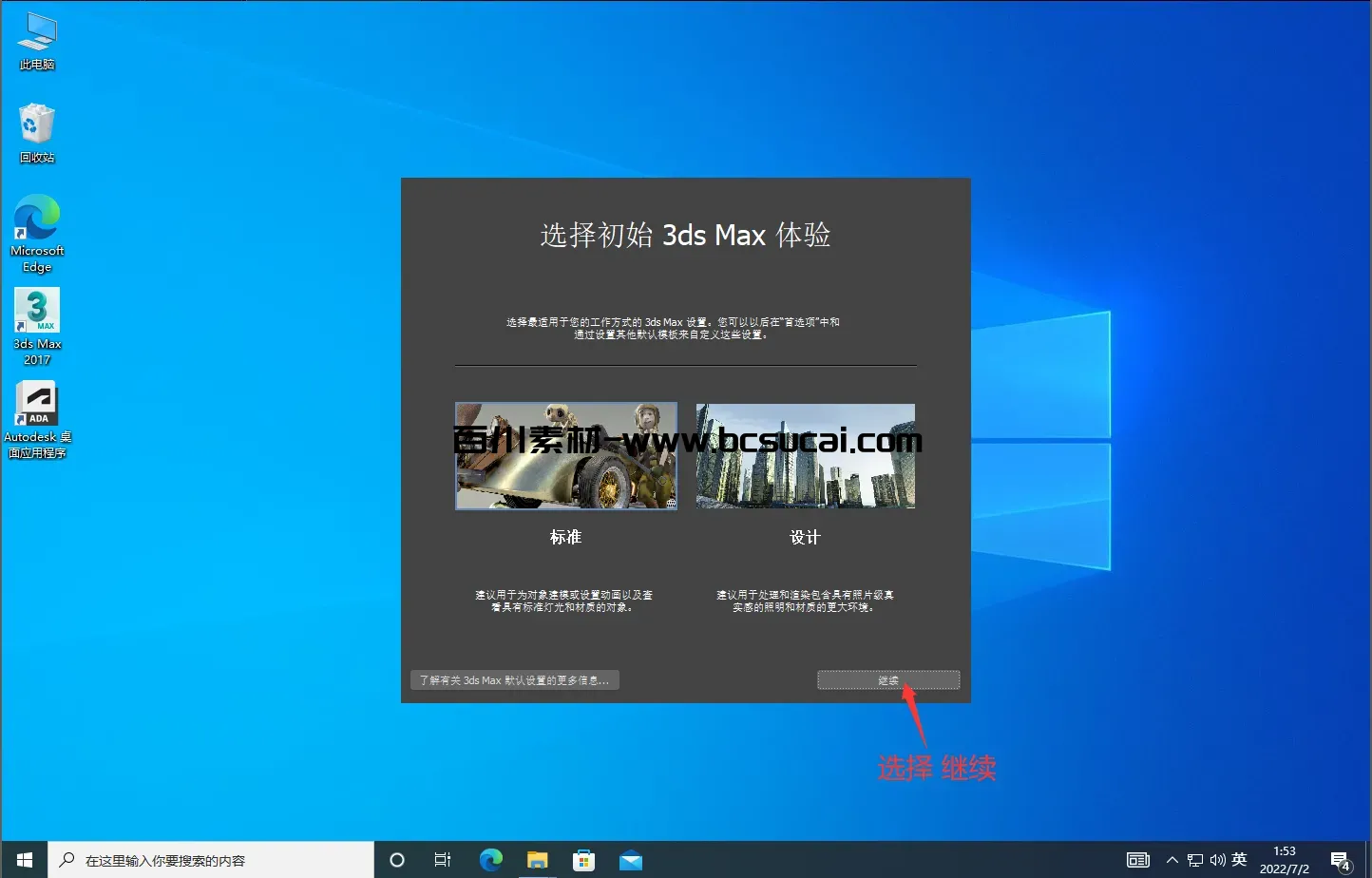Choose the 设计 experience thumbnail
This screenshot has width=1372, height=878.
[x=806, y=456]
